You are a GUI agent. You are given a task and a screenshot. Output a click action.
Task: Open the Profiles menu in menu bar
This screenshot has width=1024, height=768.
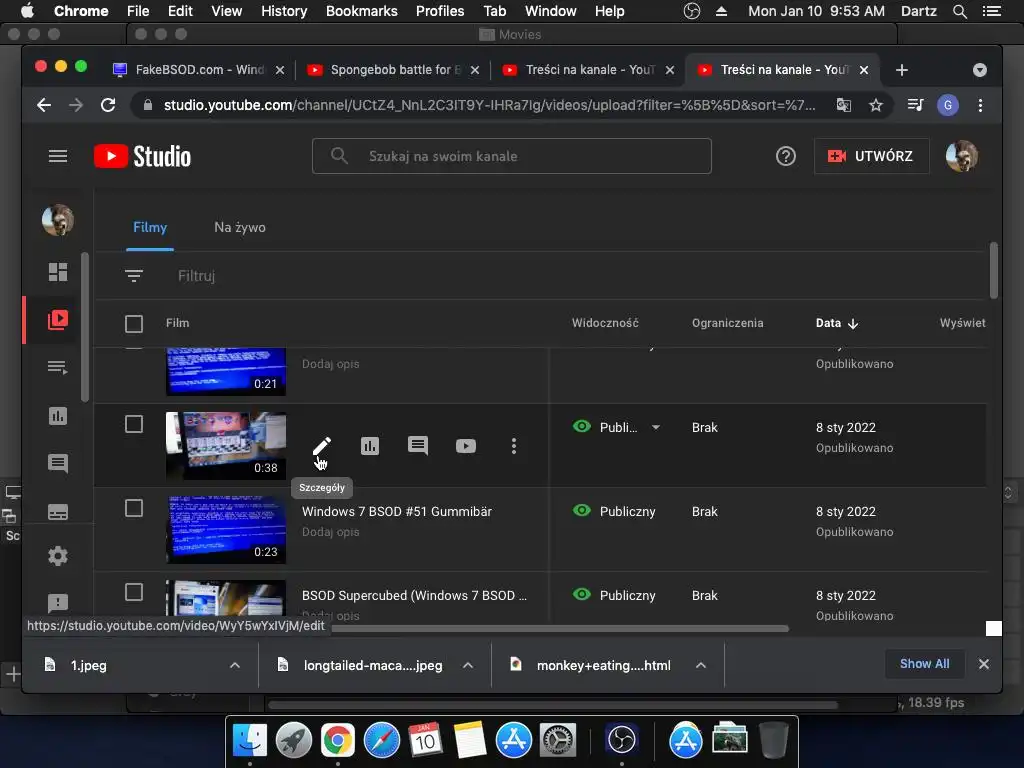[x=440, y=11]
